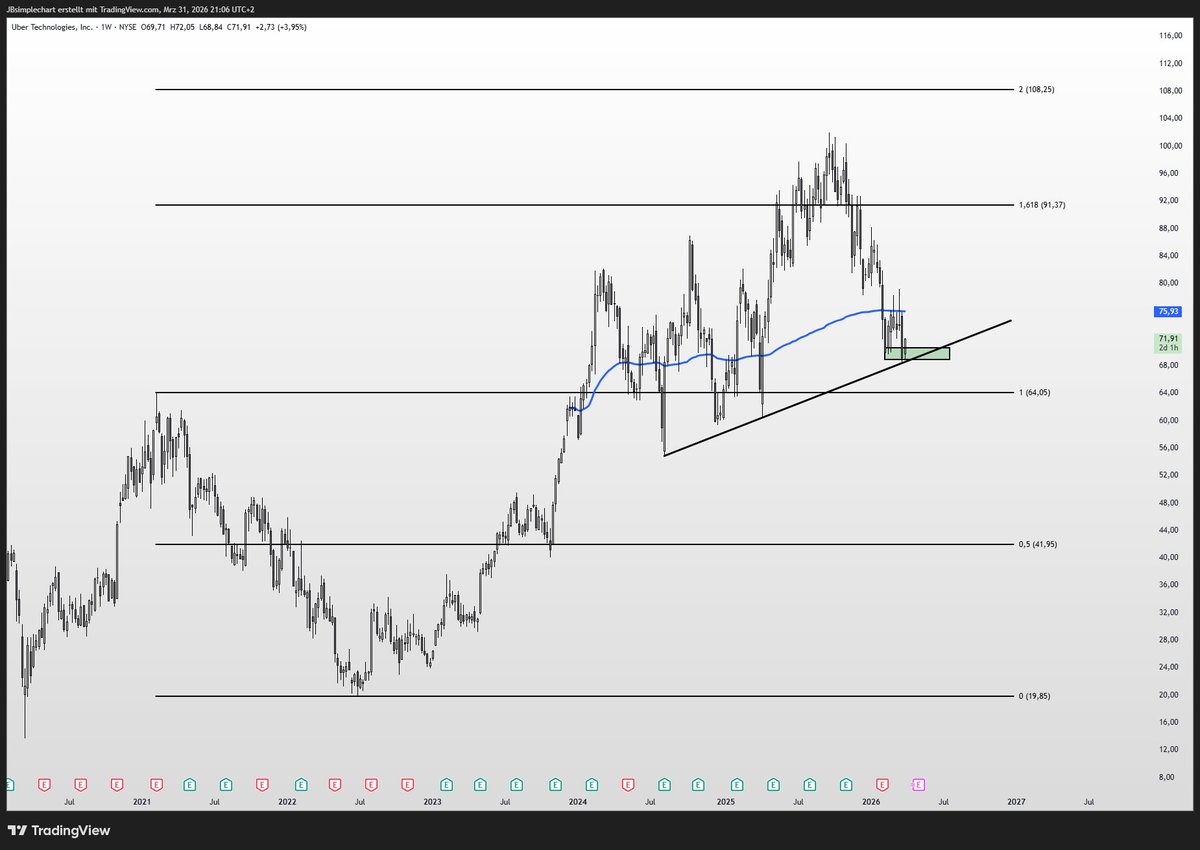Click the 2022 label on time axis
This screenshot has height=850, width=1200.
(x=287, y=802)
